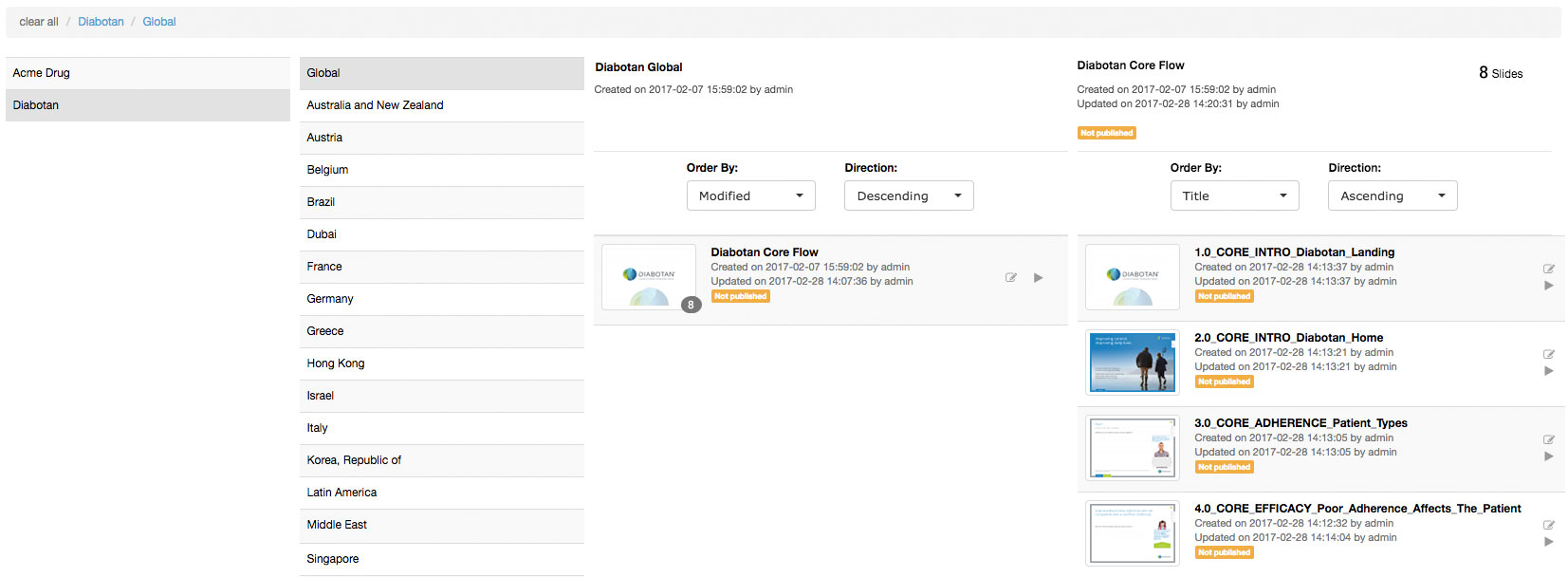Click the 8 Slides counter

(1501, 73)
